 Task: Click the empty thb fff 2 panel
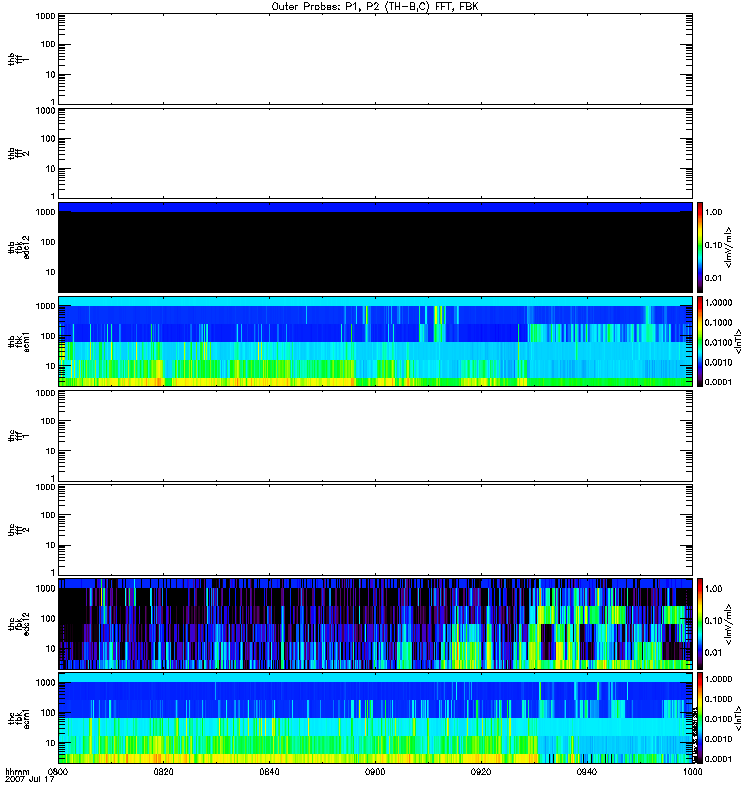(x=375, y=153)
